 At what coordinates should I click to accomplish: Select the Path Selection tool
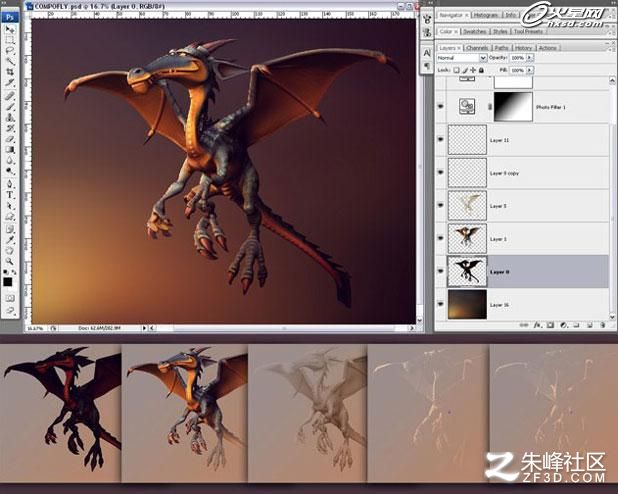click(x=10, y=205)
